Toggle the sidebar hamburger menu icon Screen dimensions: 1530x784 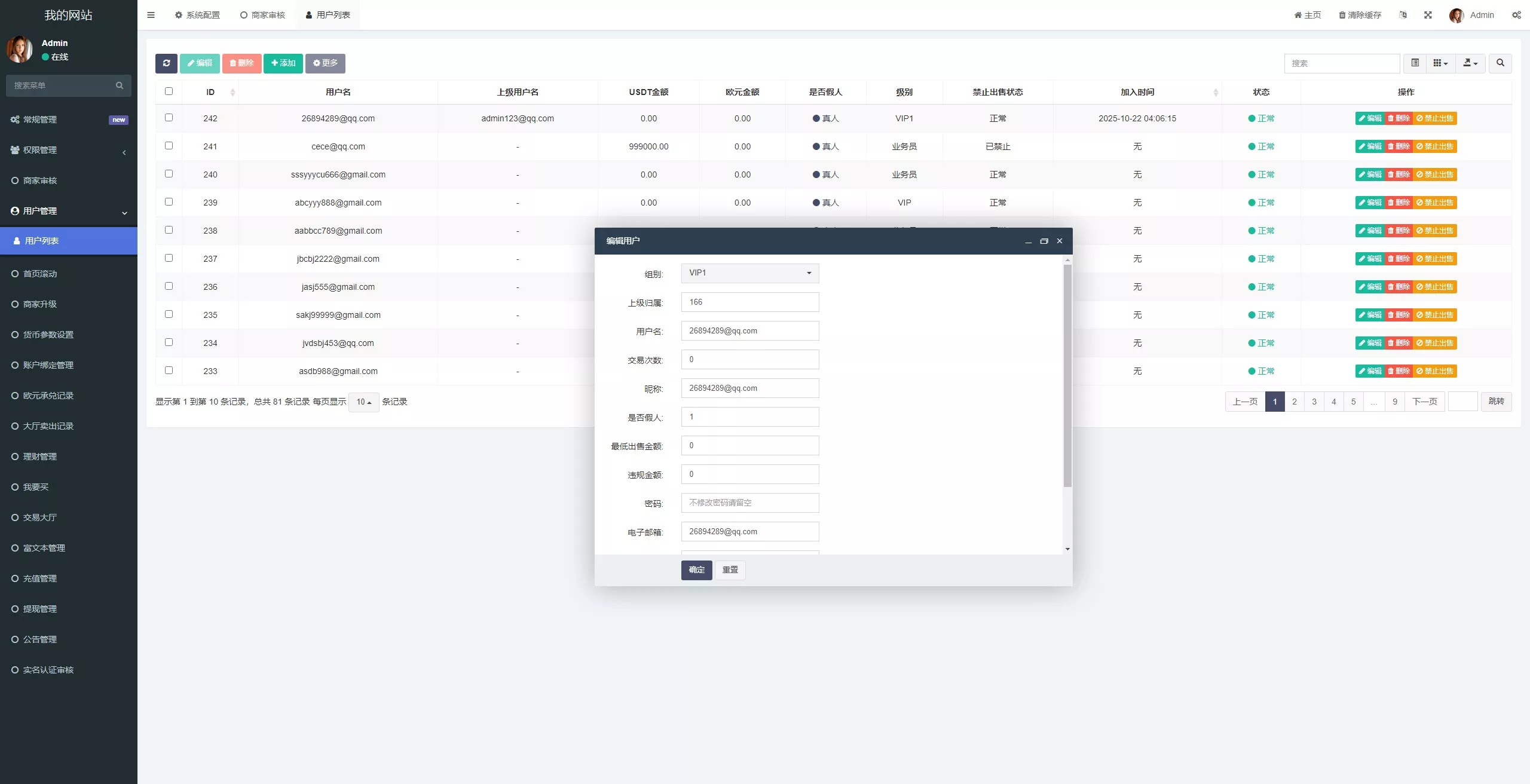coord(151,15)
